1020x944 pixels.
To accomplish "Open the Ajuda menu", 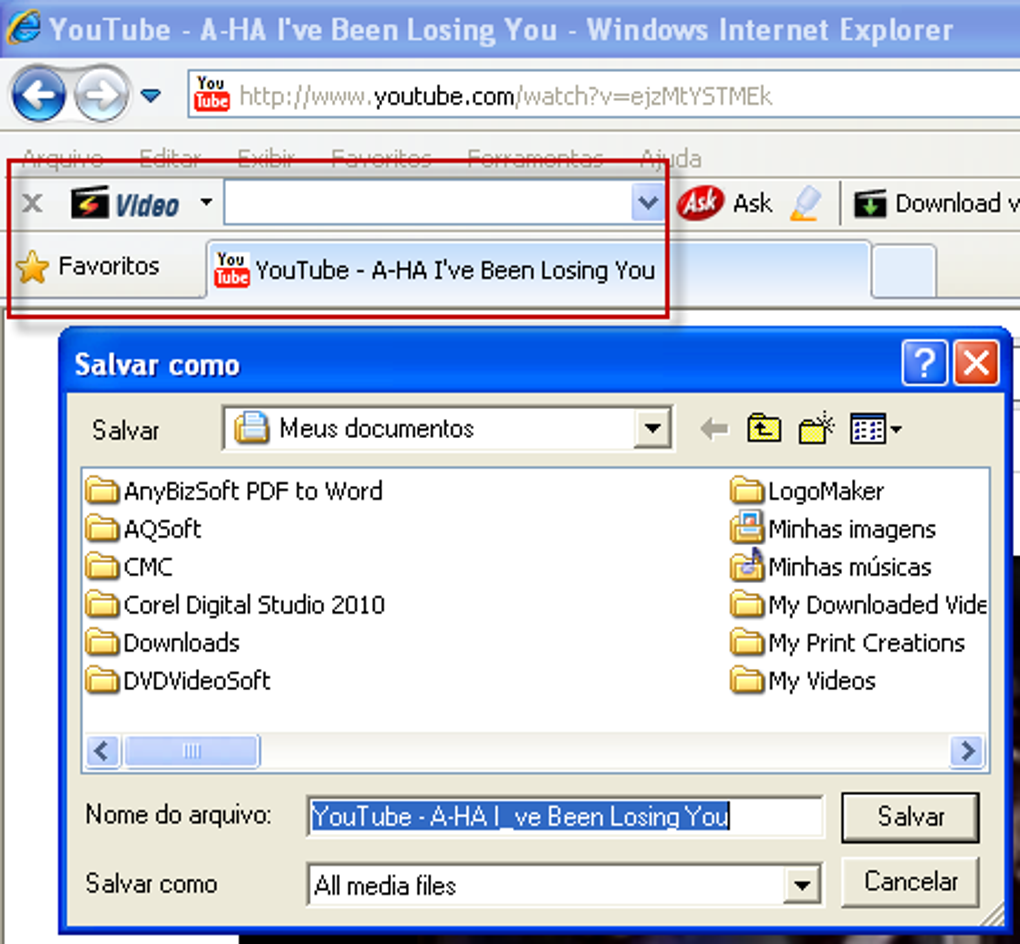I will 671,158.
